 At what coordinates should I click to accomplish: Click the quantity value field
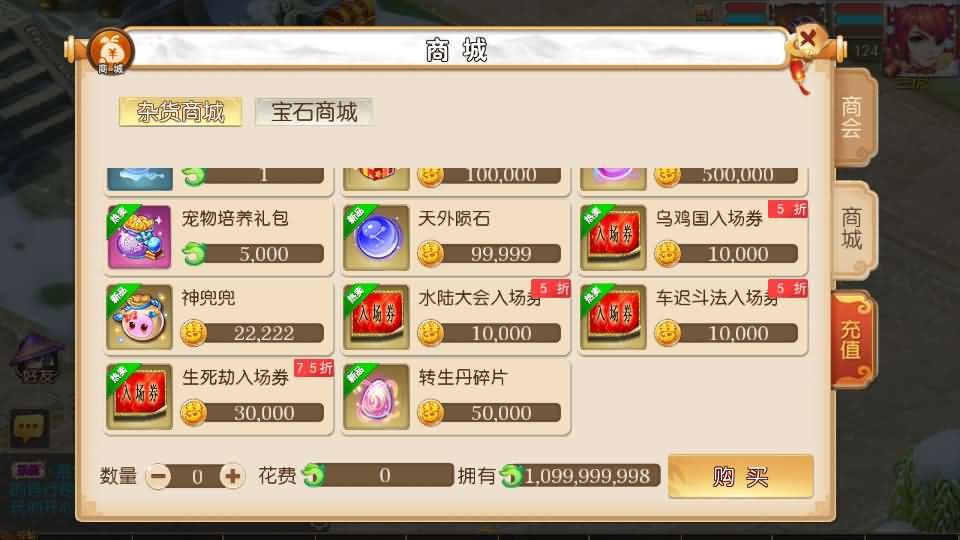tap(197, 476)
